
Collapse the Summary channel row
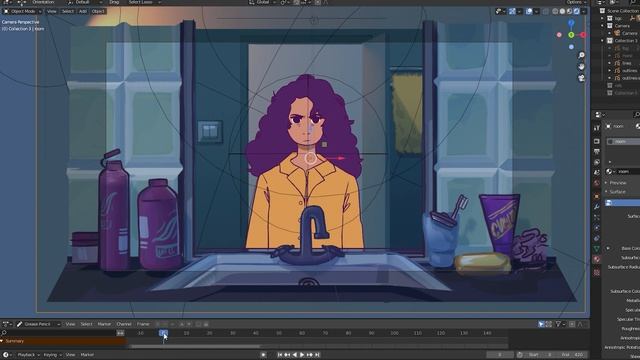pos(2,341)
